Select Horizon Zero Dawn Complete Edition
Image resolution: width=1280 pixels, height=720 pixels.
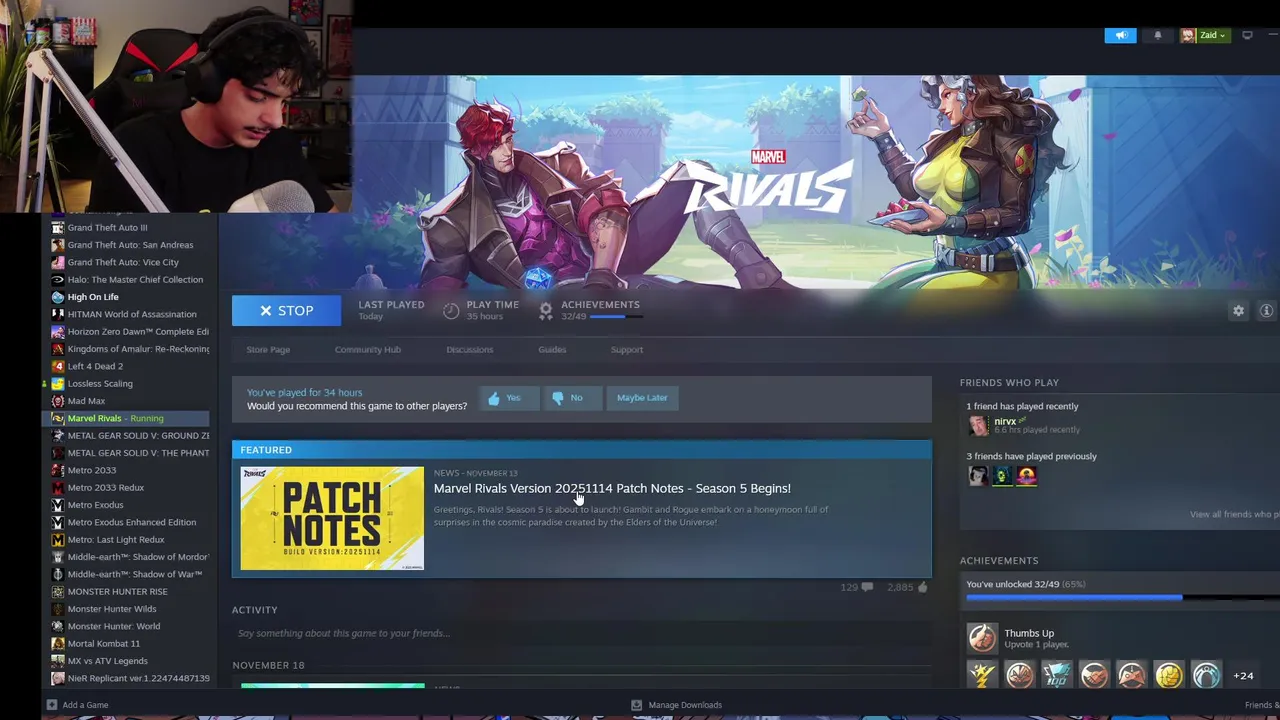(130, 332)
